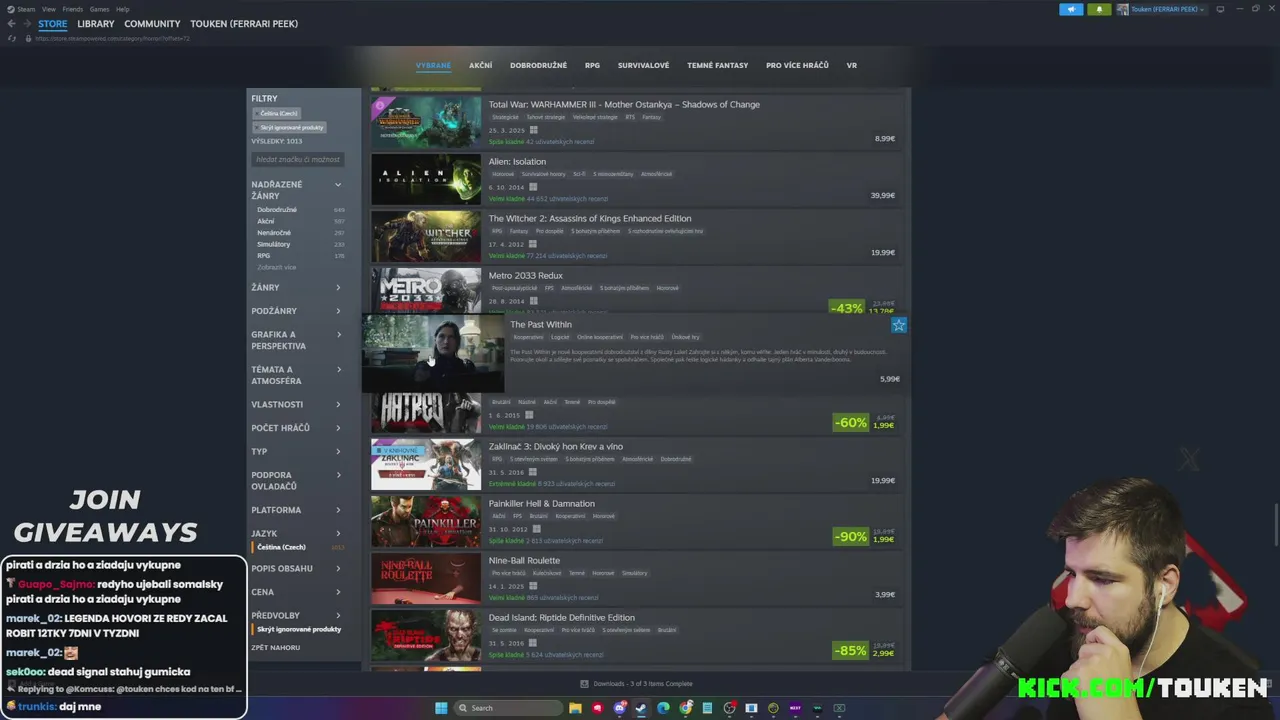Filter by Dobrodružné genre
Screen dimensions: 1280x720
277,210
